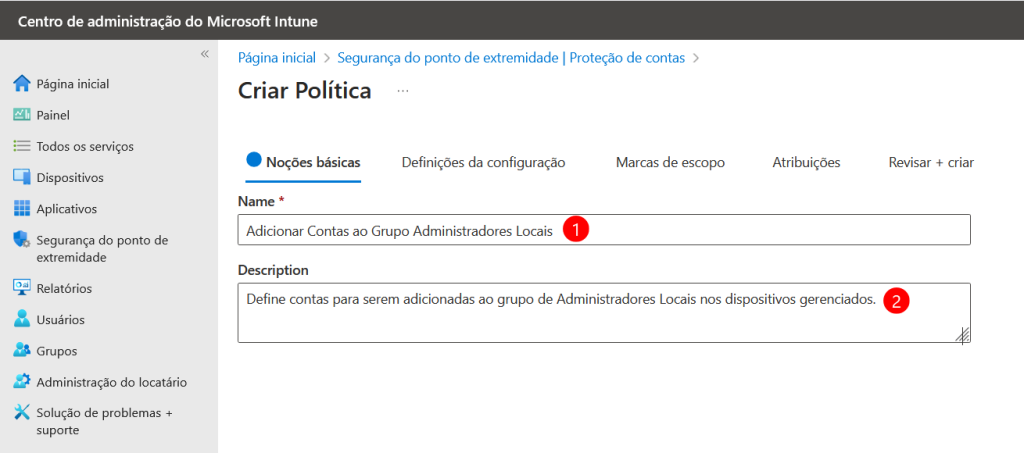Click inside the Name input field
Viewport: 1024px width, 453px height.
(604, 230)
